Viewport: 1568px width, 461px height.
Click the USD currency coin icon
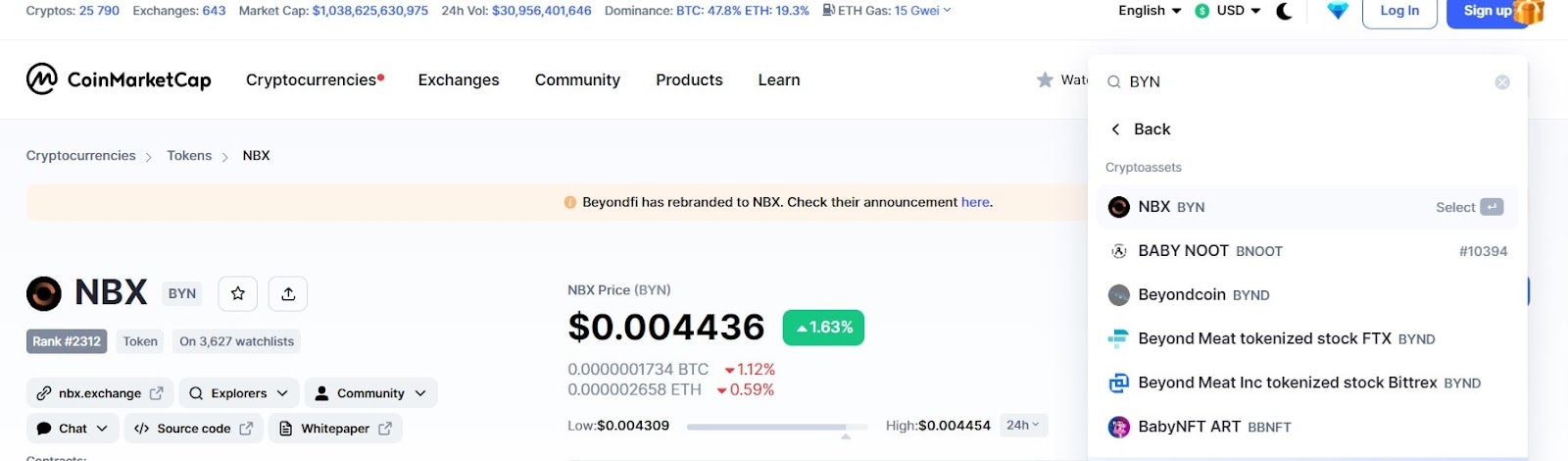pos(1202,11)
